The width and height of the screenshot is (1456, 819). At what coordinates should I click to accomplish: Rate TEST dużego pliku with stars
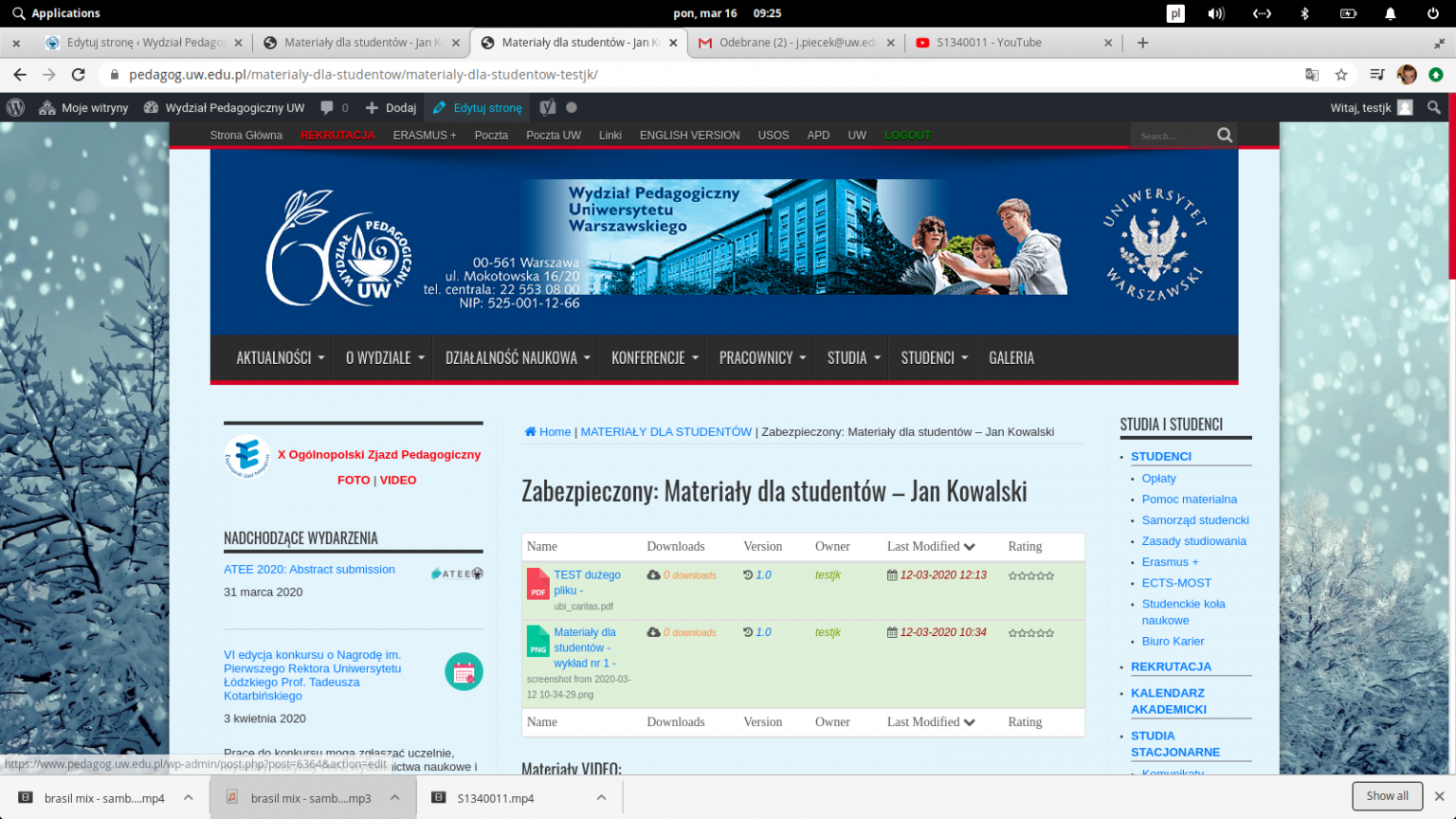(x=1031, y=575)
